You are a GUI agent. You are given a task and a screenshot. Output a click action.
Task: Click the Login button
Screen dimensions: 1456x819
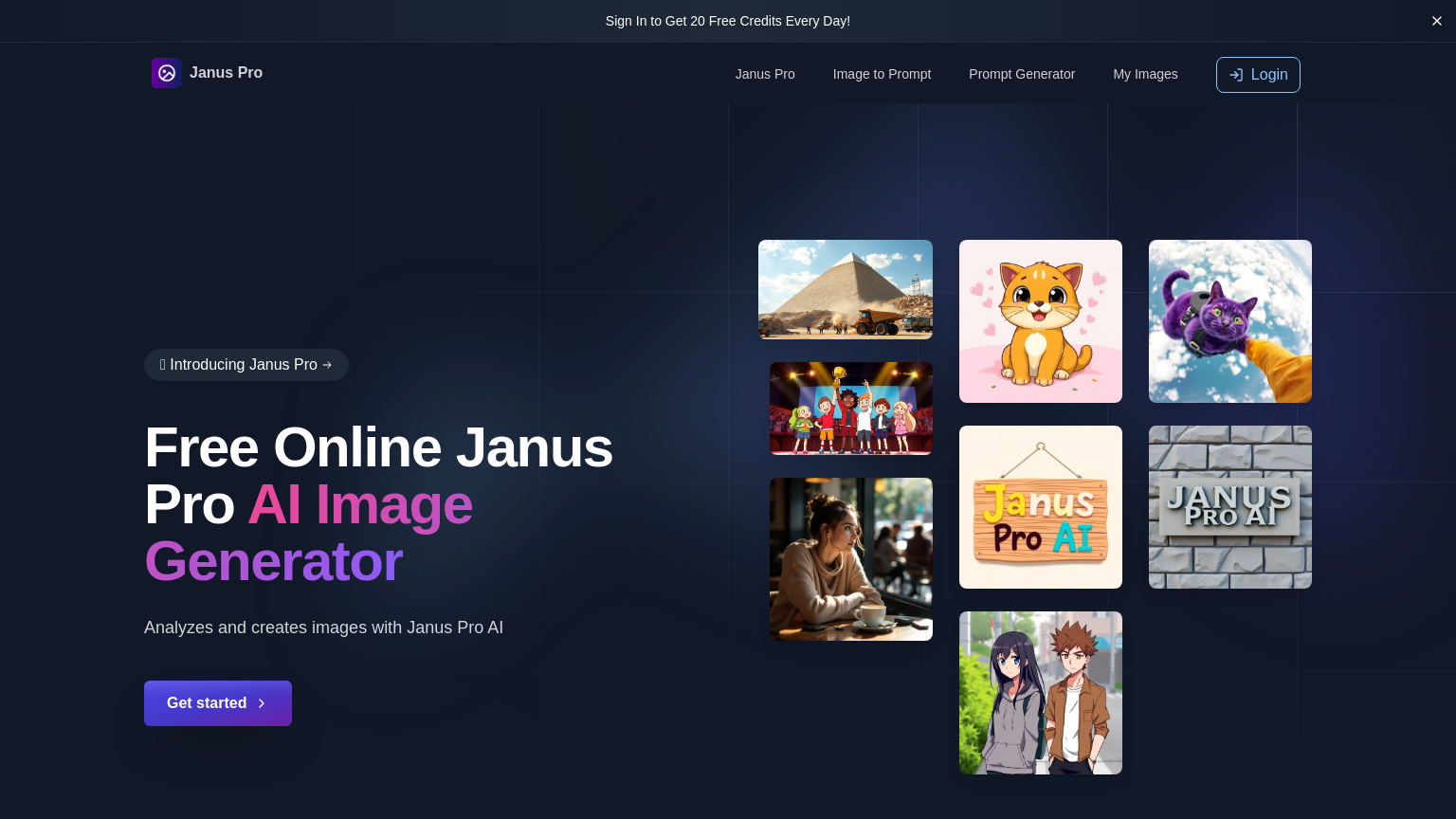tap(1258, 75)
